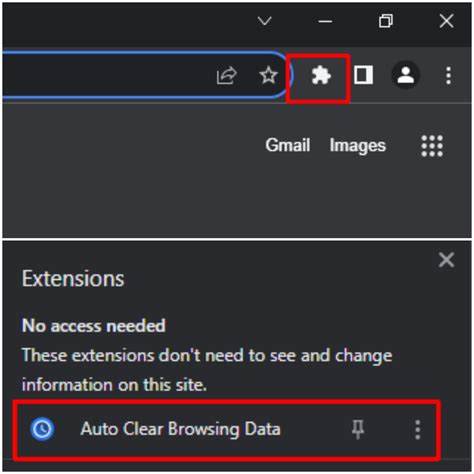Share this page via the share icon
The width and height of the screenshot is (474, 474).
click(227, 76)
